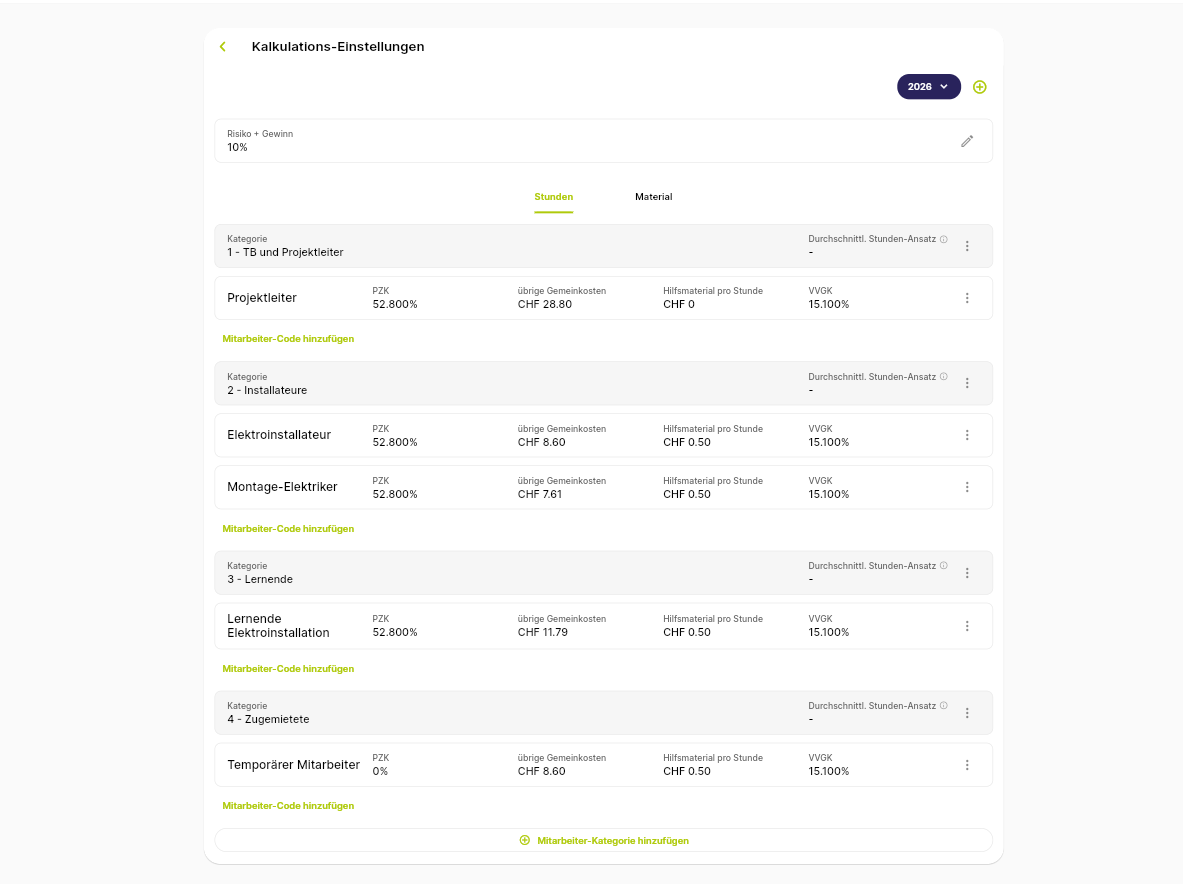
Task: Edit Risiko + Gewinn with pencil icon
Action: (x=966, y=141)
